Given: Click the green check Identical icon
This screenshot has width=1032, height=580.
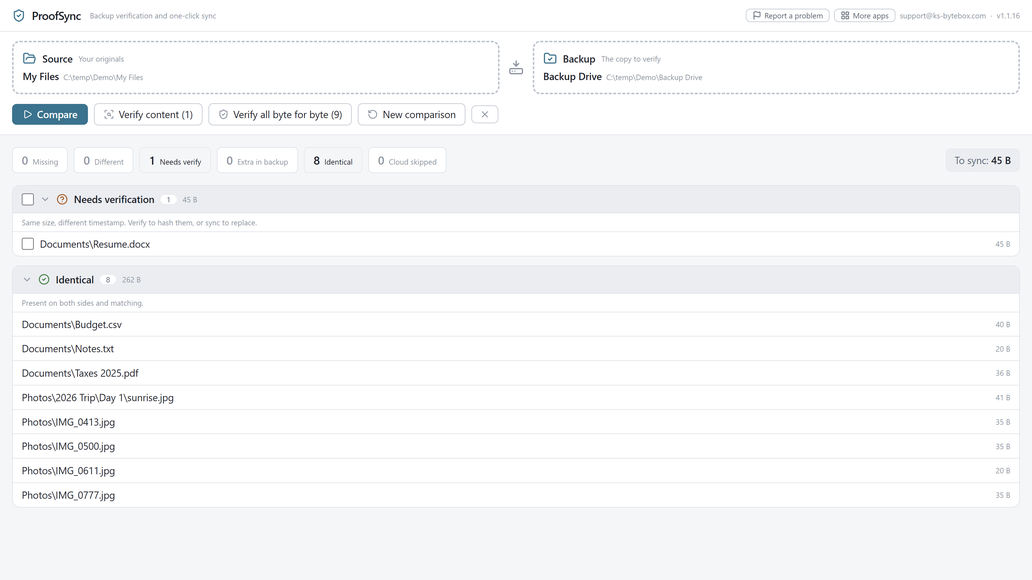Looking at the screenshot, I should [44, 280].
